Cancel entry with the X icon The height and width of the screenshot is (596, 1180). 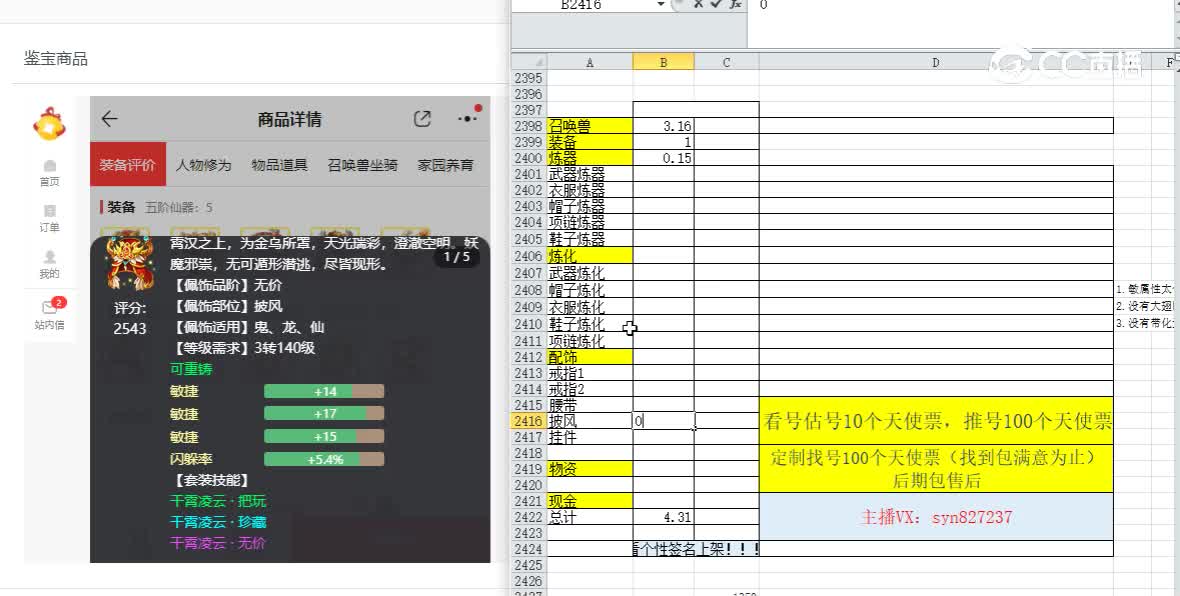coord(697,5)
